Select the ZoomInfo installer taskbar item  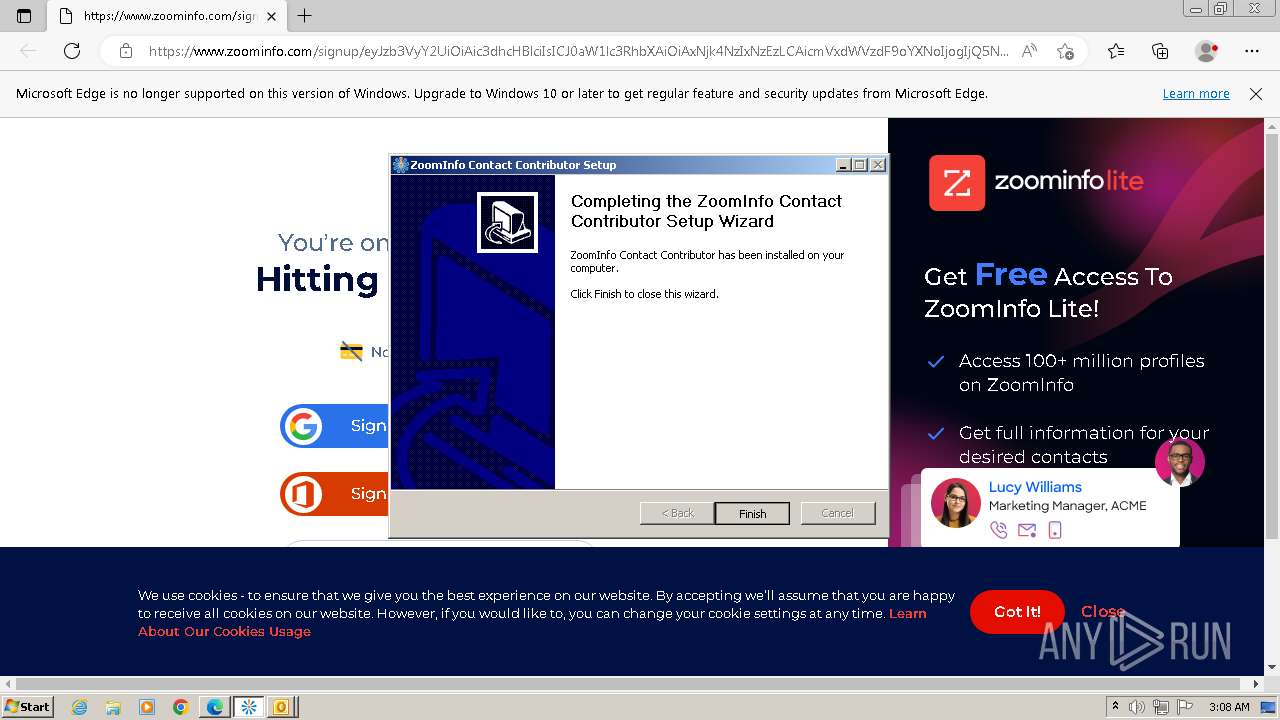click(x=249, y=707)
